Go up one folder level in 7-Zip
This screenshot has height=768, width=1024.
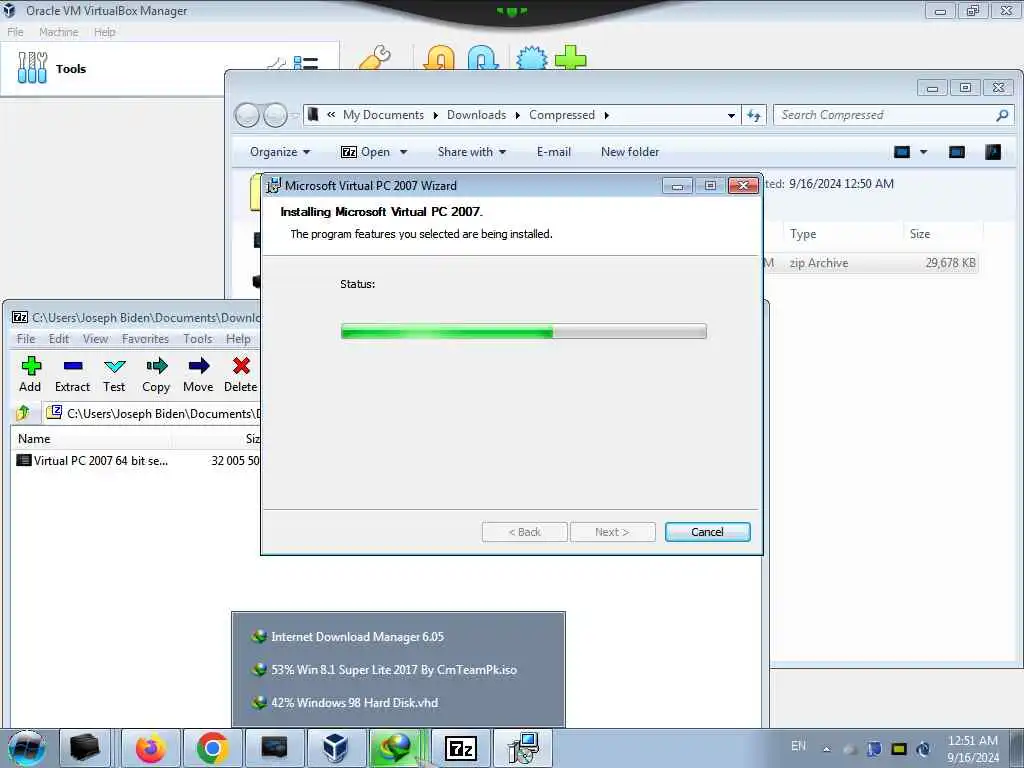[x=24, y=413]
